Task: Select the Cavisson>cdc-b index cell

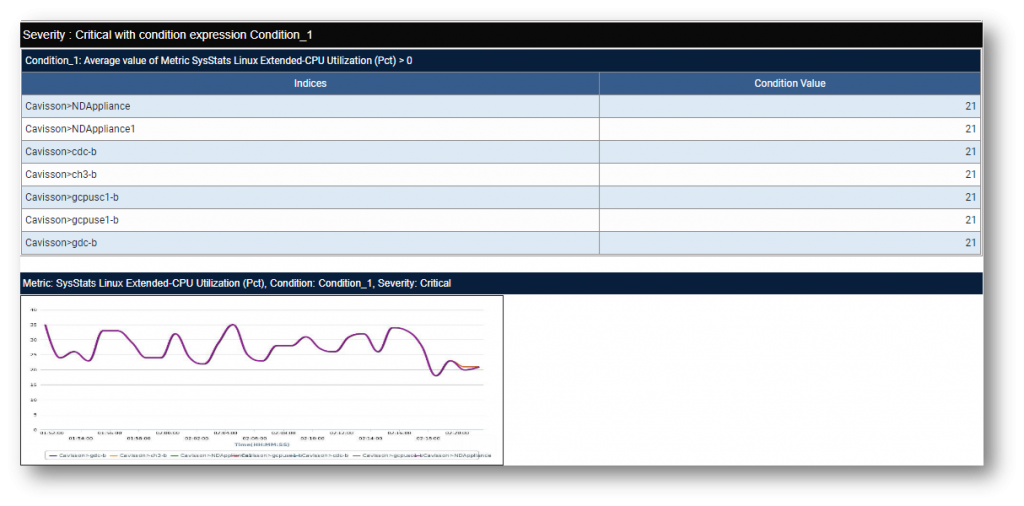Action: [x=310, y=152]
